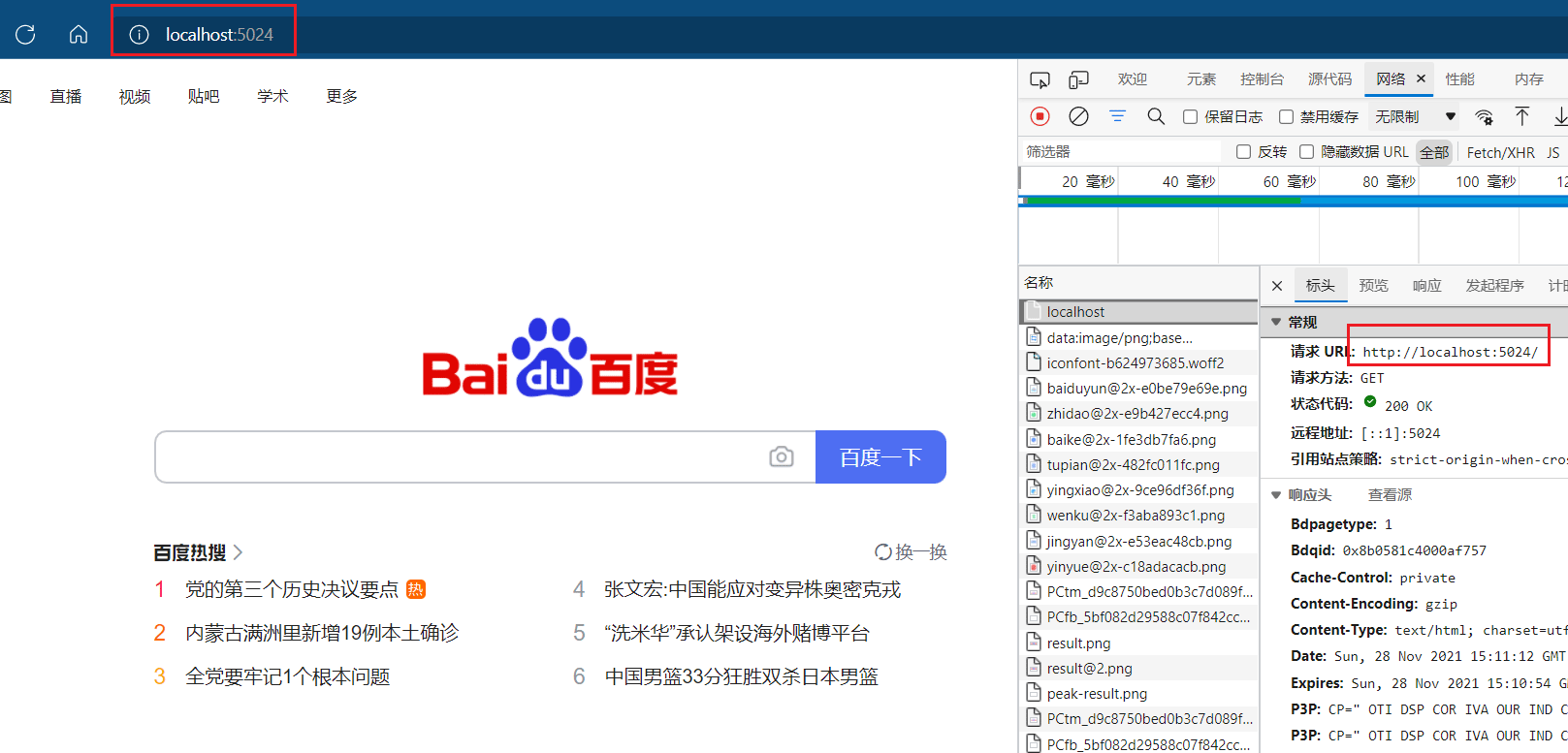Click the 百度一下 search button
This screenshot has height=753, width=1568.
tap(880, 456)
